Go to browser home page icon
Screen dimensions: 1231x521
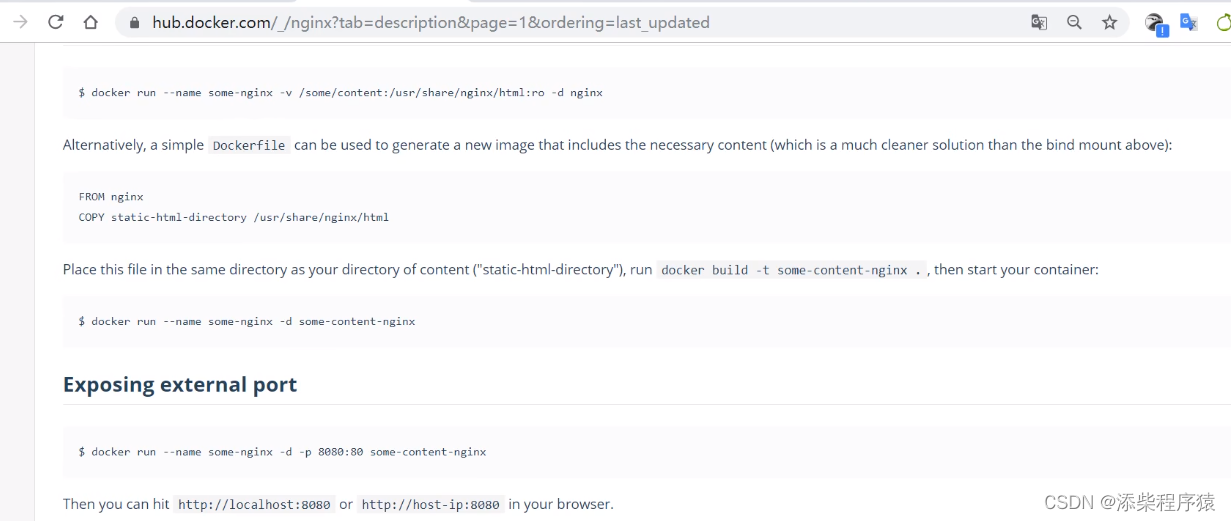point(91,22)
